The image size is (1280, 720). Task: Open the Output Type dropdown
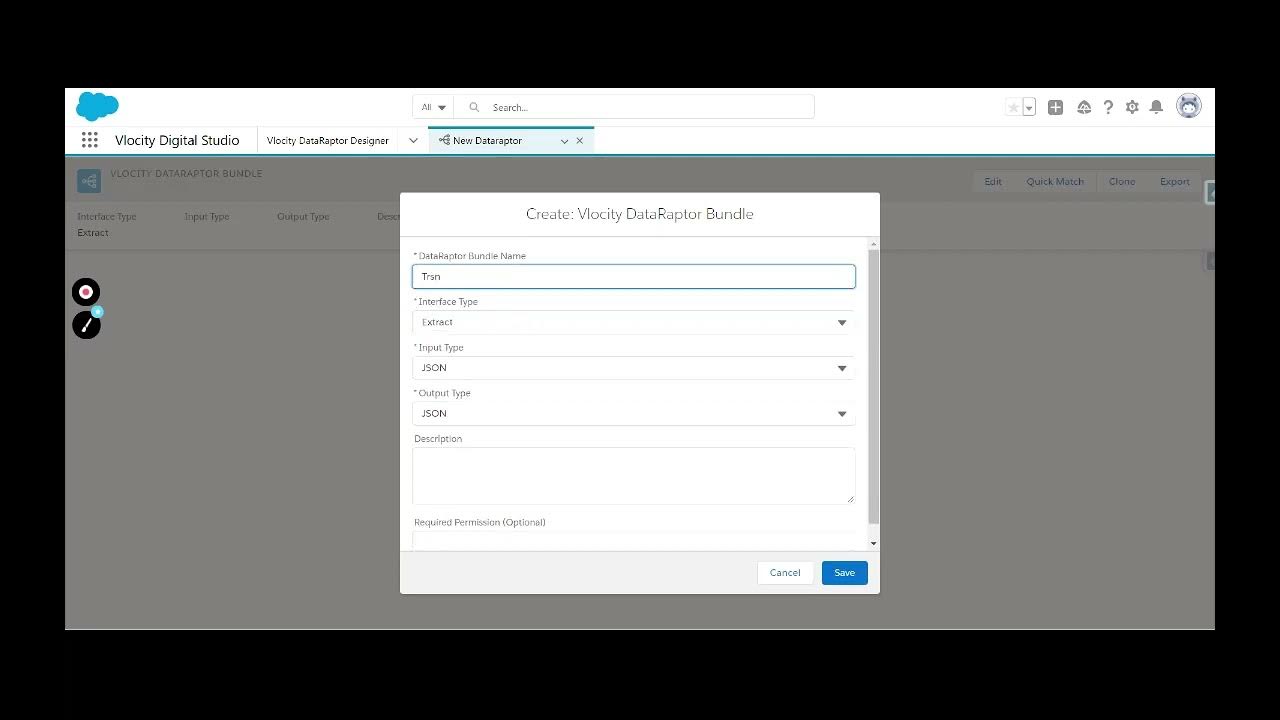click(x=634, y=413)
